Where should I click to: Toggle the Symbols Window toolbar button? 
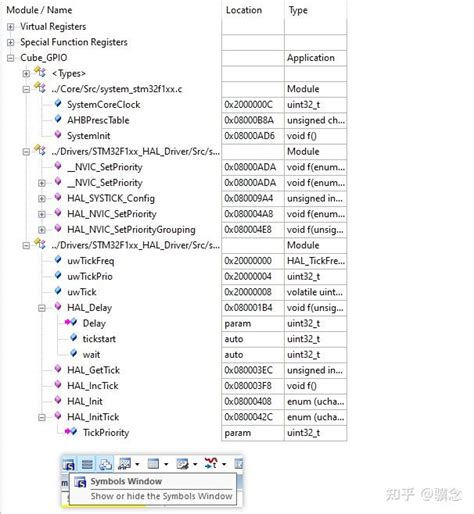[69, 464]
